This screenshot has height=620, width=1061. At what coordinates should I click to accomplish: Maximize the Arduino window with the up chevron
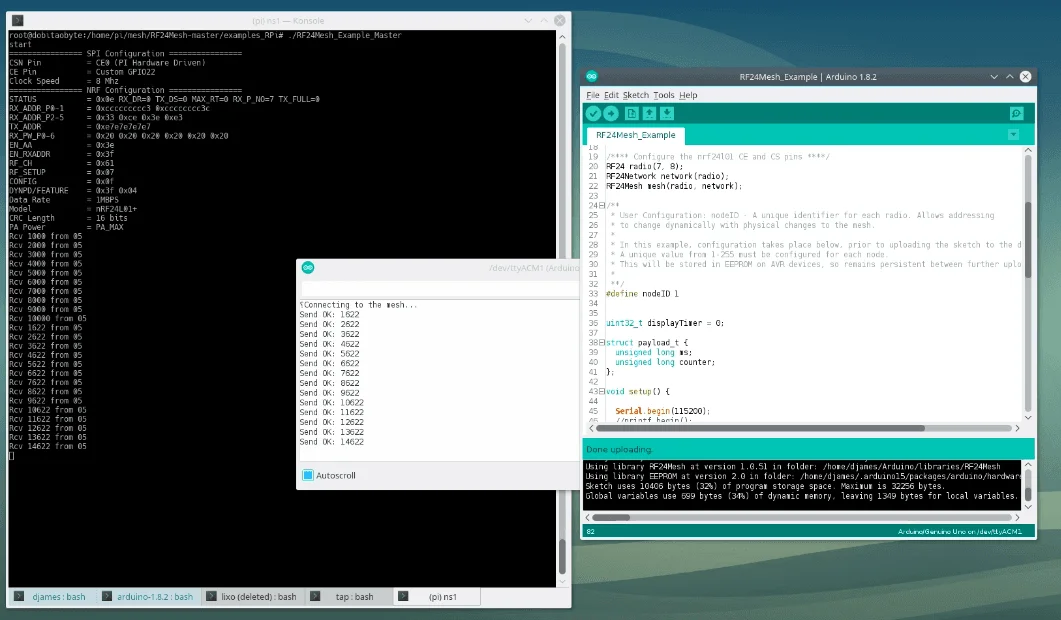point(1010,76)
